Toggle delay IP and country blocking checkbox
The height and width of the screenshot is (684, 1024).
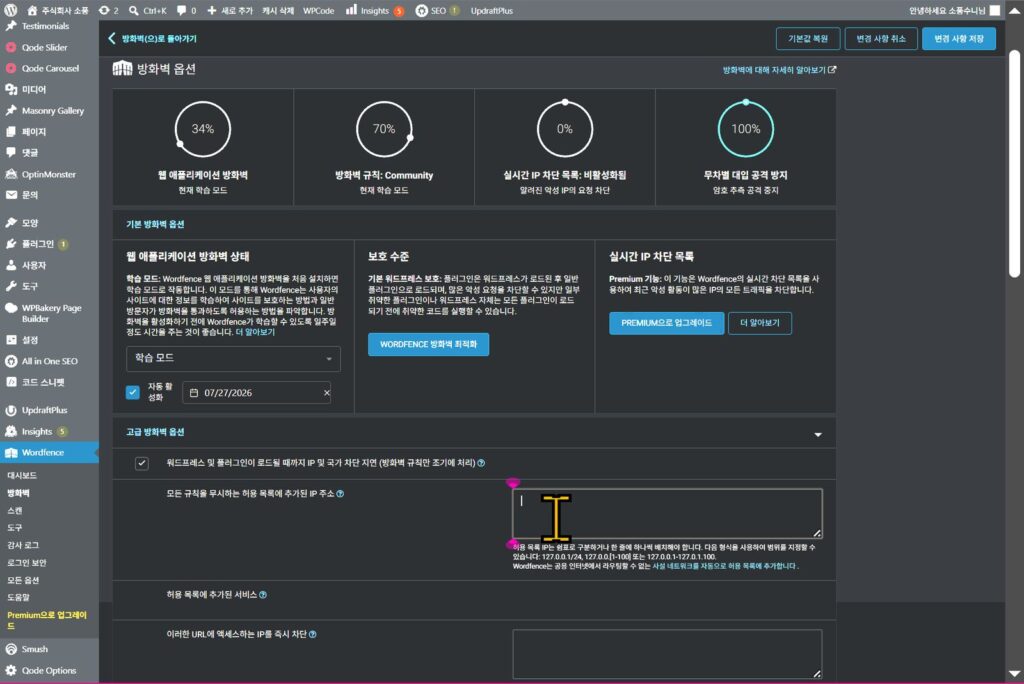142,463
